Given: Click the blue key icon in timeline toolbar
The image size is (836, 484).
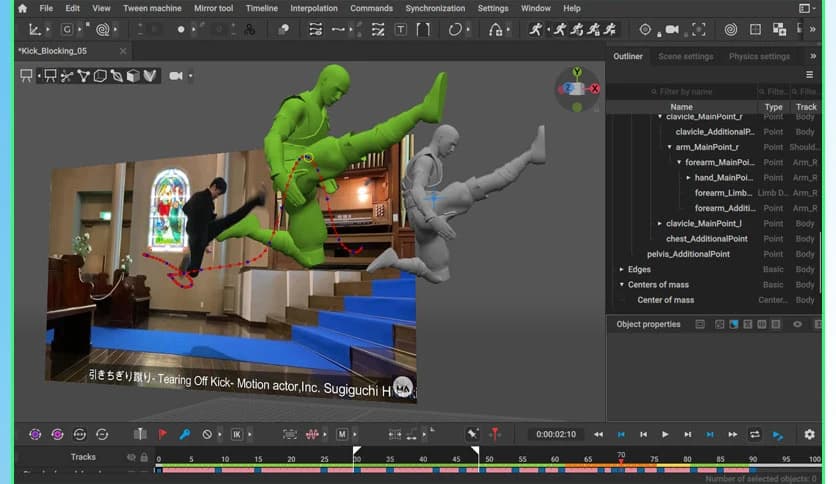Looking at the screenshot, I should 184,434.
